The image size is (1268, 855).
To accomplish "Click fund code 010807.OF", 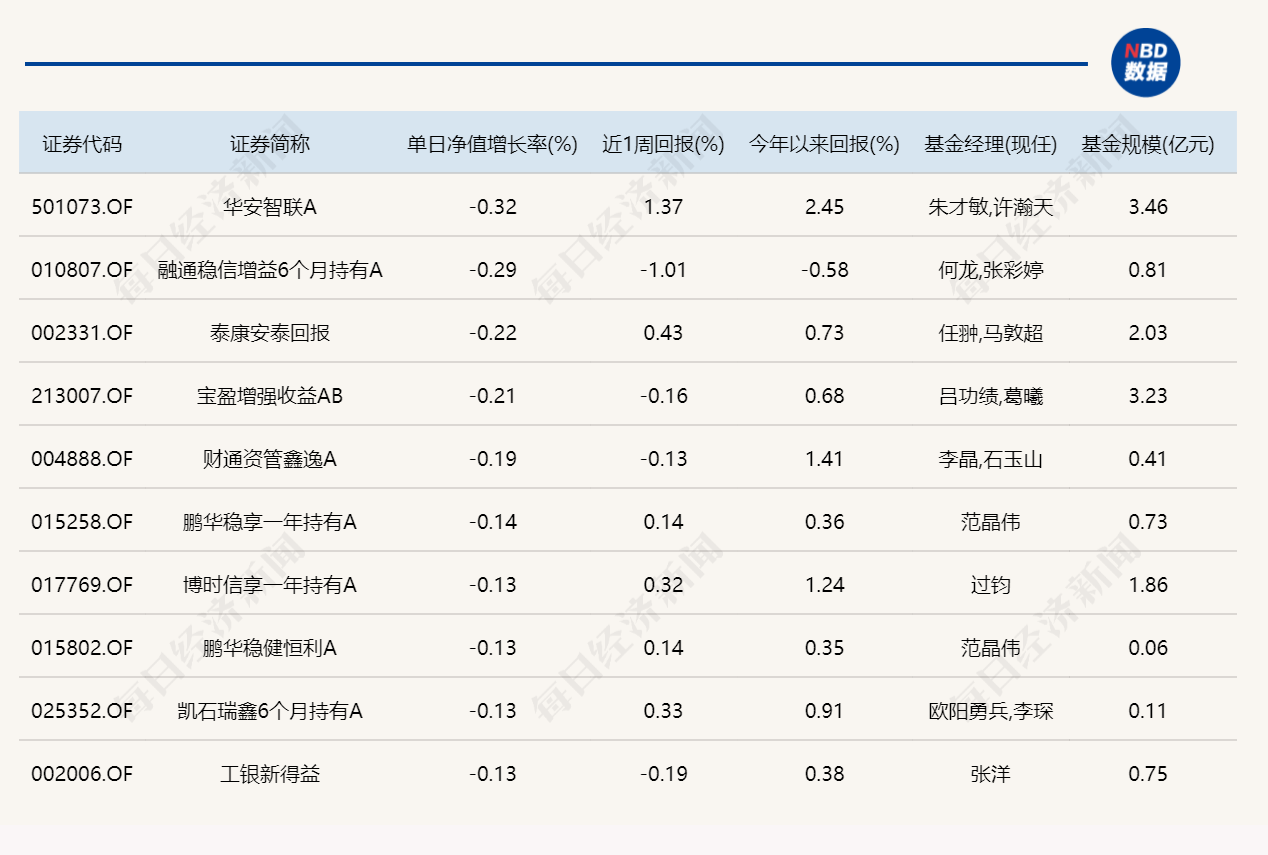I will 81,270.
